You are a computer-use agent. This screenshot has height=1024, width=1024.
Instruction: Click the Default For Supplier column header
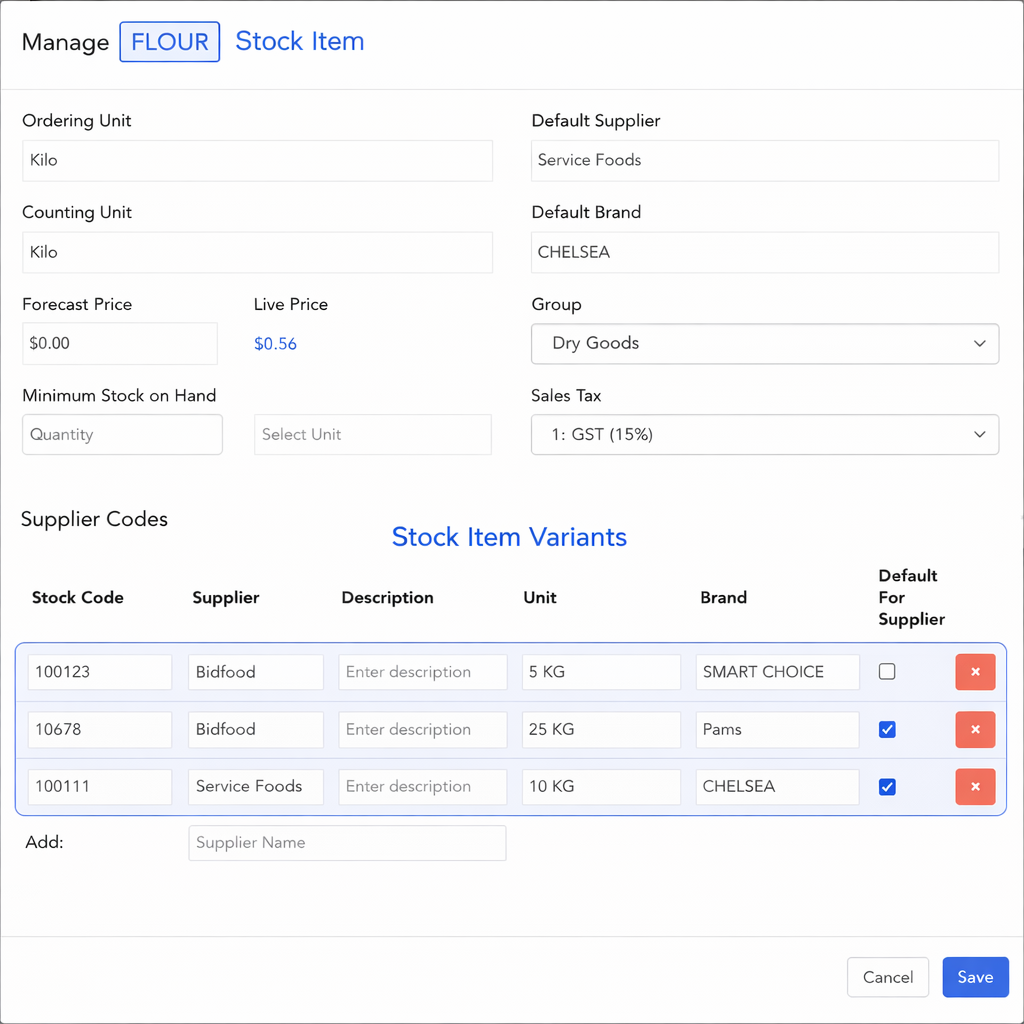click(x=911, y=598)
